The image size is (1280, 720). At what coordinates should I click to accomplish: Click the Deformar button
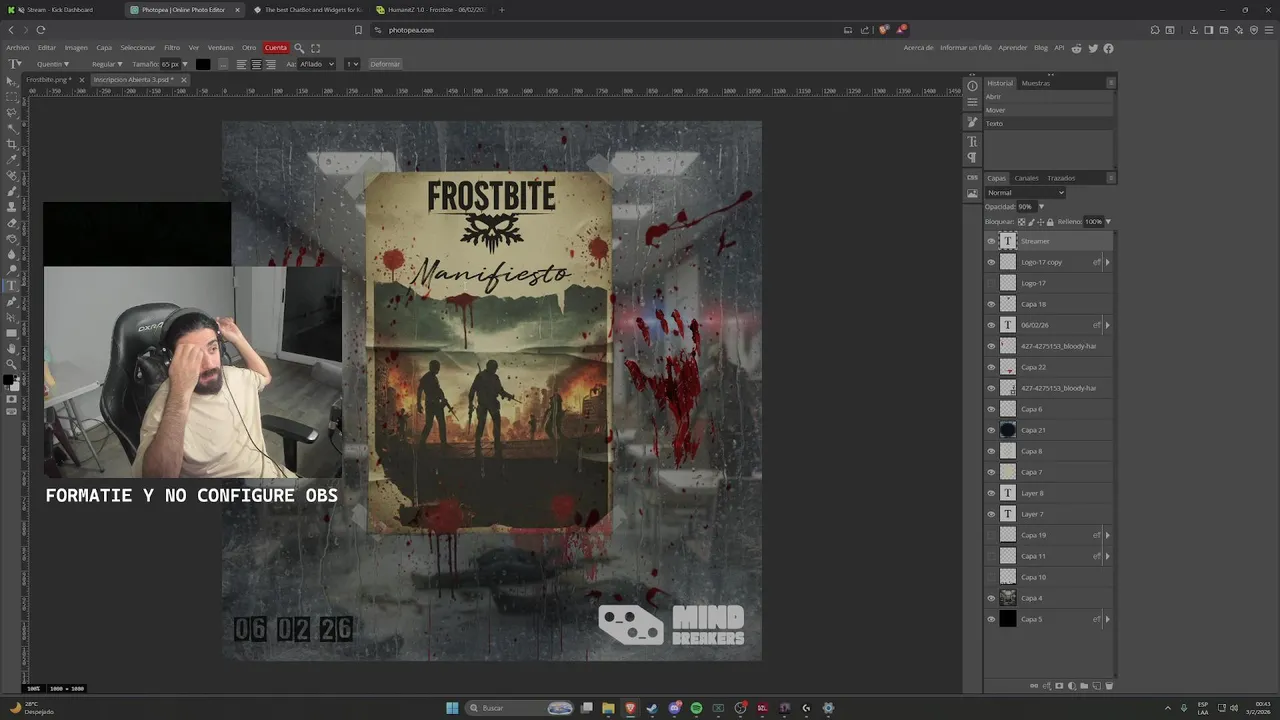coord(385,64)
